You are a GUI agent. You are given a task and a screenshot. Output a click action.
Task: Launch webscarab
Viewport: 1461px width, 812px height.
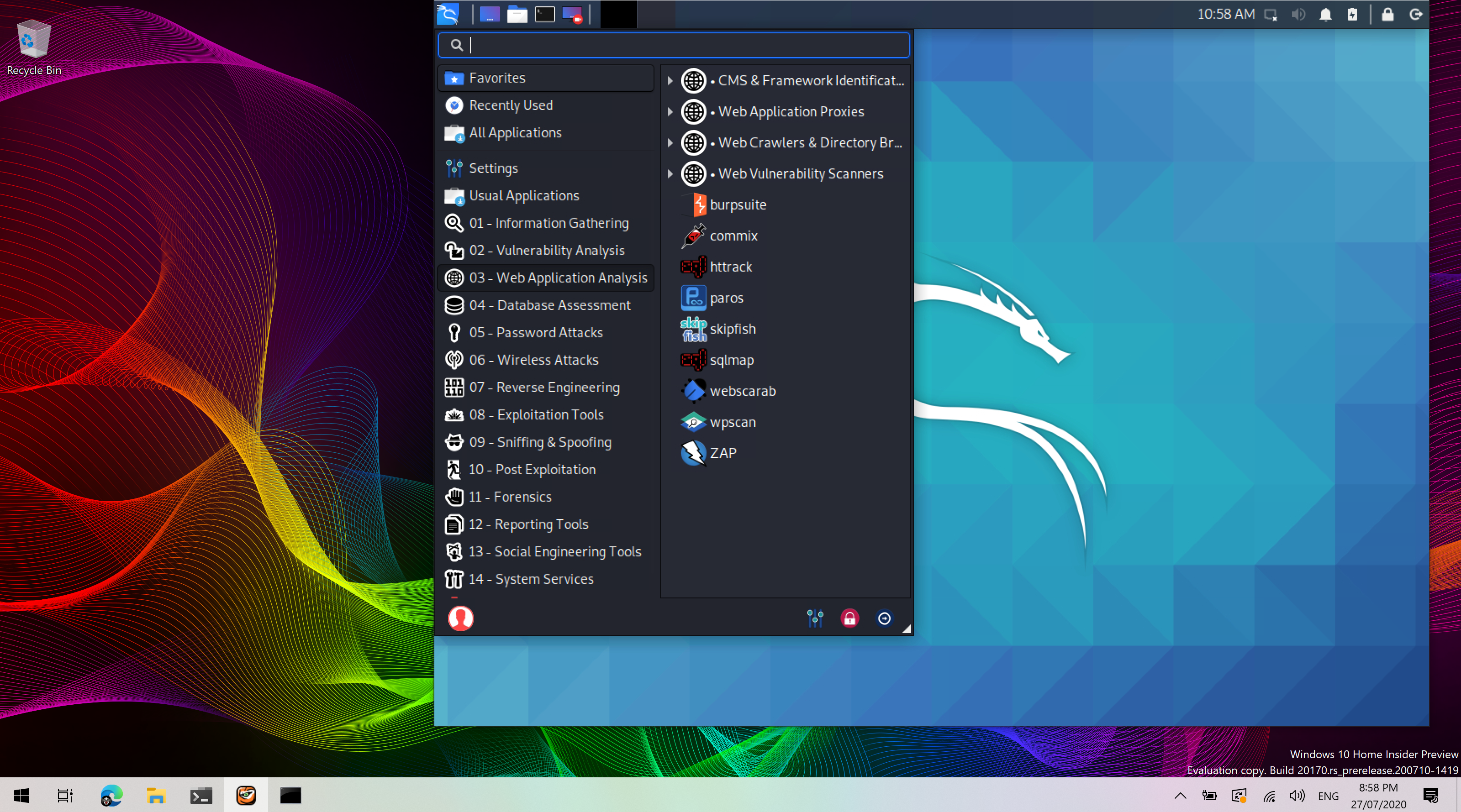pos(743,391)
